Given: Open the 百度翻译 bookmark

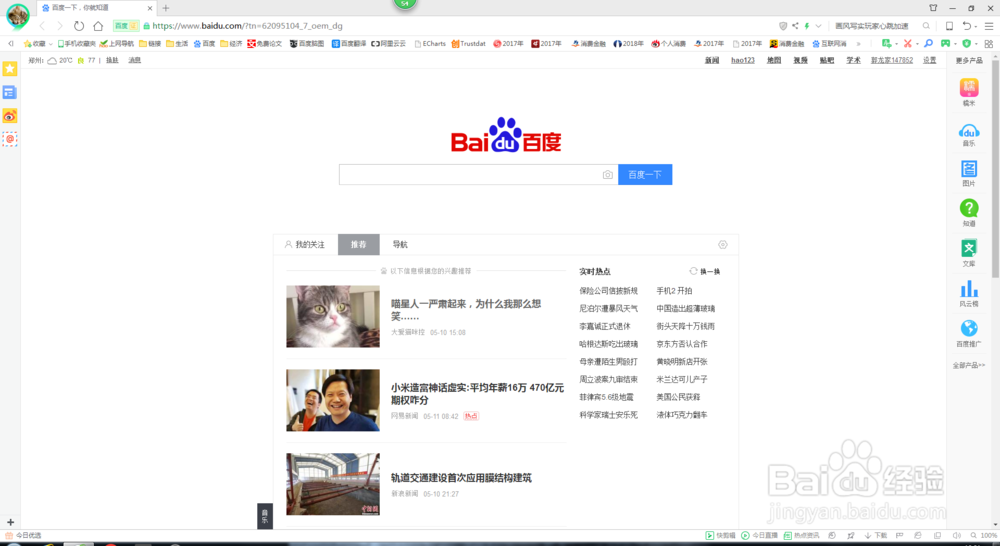Looking at the screenshot, I should (x=349, y=44).
